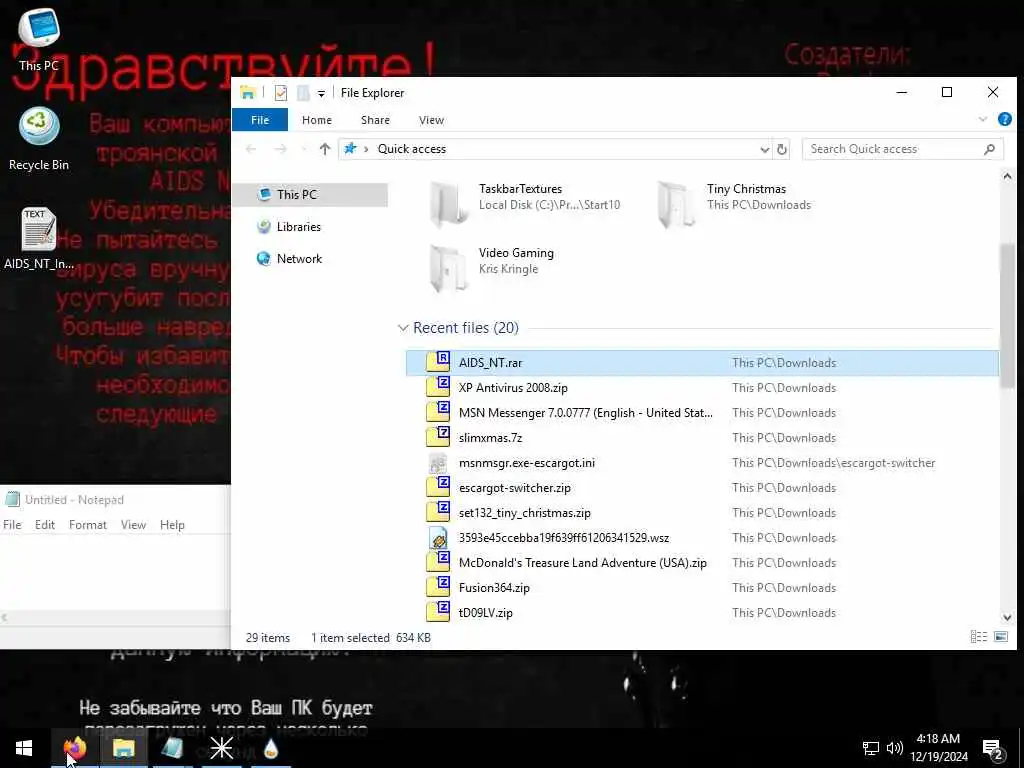Expand the ribbon with the chevron
This screenshot has height=768, width=1024.
click(x=982, y=119)
